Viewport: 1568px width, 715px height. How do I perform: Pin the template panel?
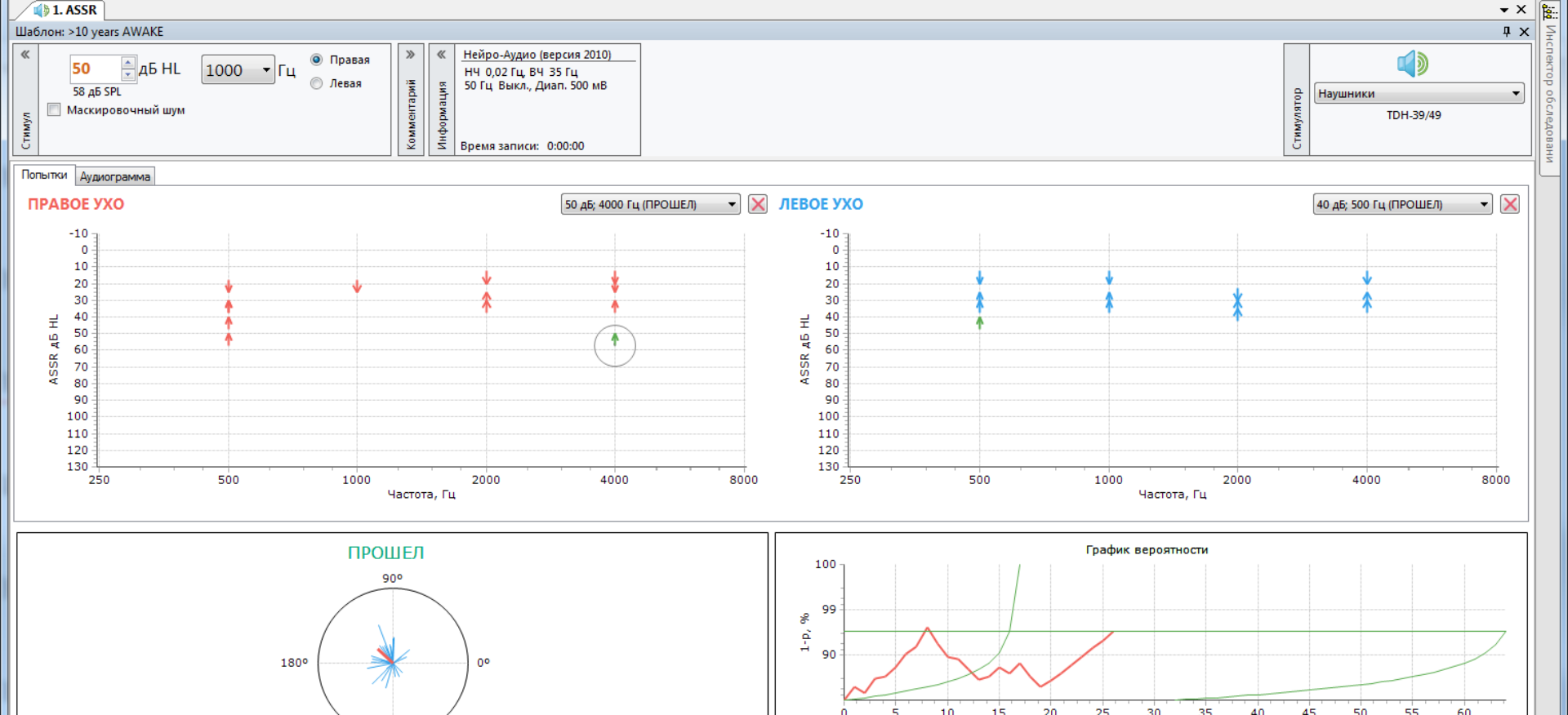pos(1507,32)
